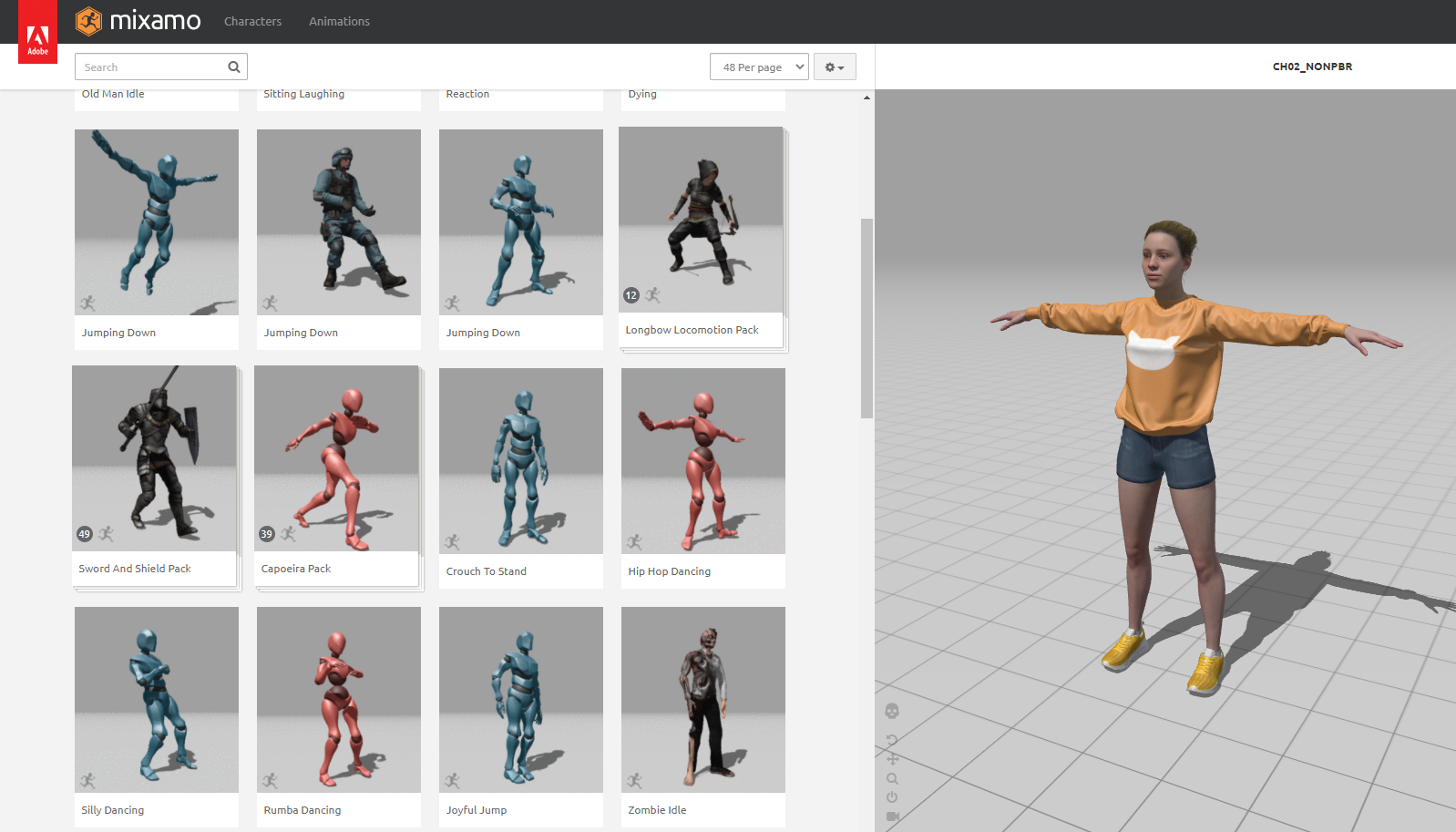
Task: Open the 48 Per page dropdown
Action: point(759,67)
